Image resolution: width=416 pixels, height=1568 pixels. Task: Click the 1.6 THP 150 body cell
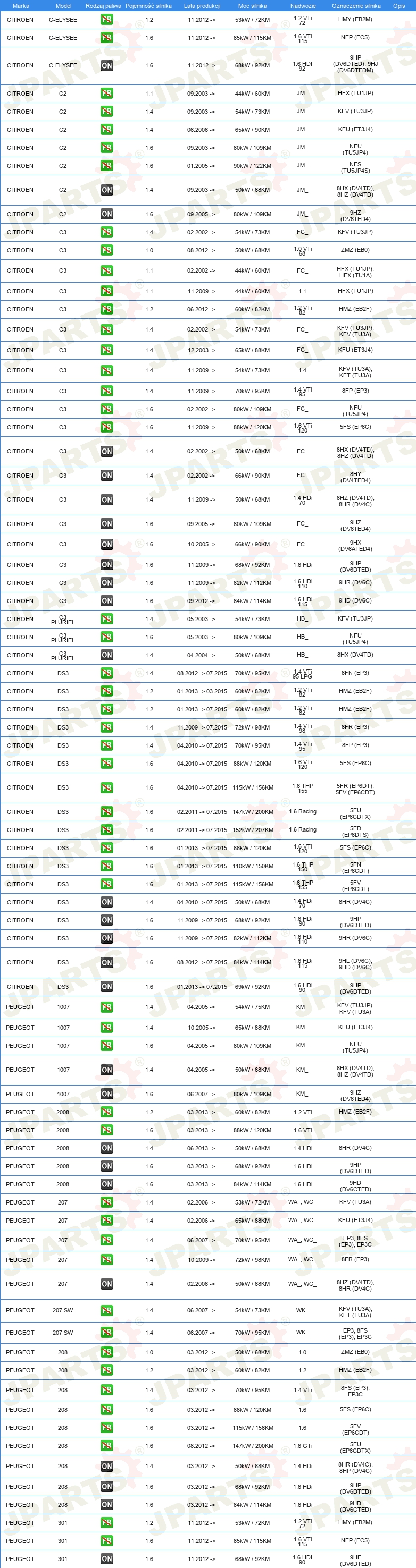pos(303,867)
